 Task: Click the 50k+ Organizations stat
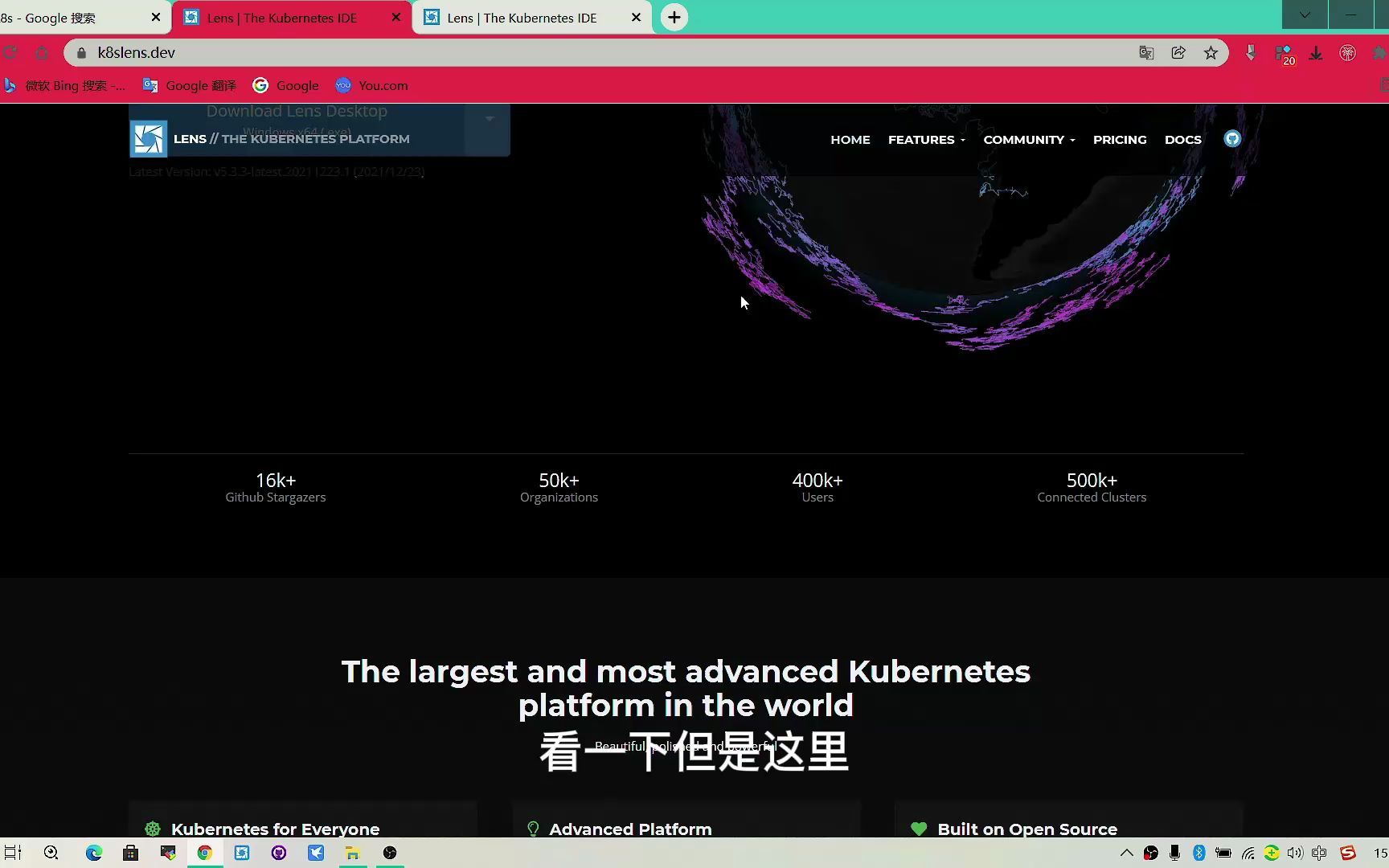(x=559, y=488)
